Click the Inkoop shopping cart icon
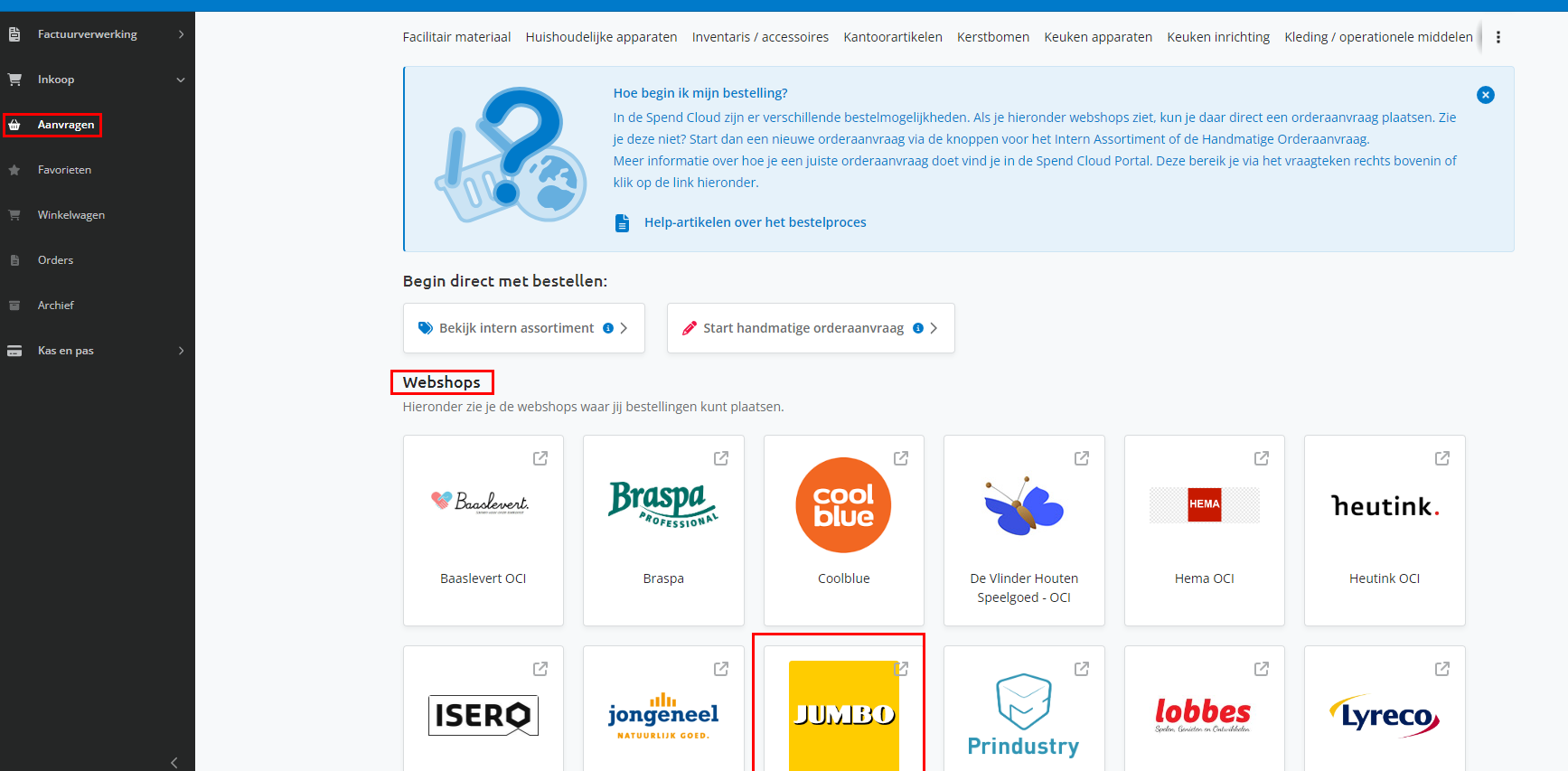This screenshot has width=1568, height=771. pos(14,80)
